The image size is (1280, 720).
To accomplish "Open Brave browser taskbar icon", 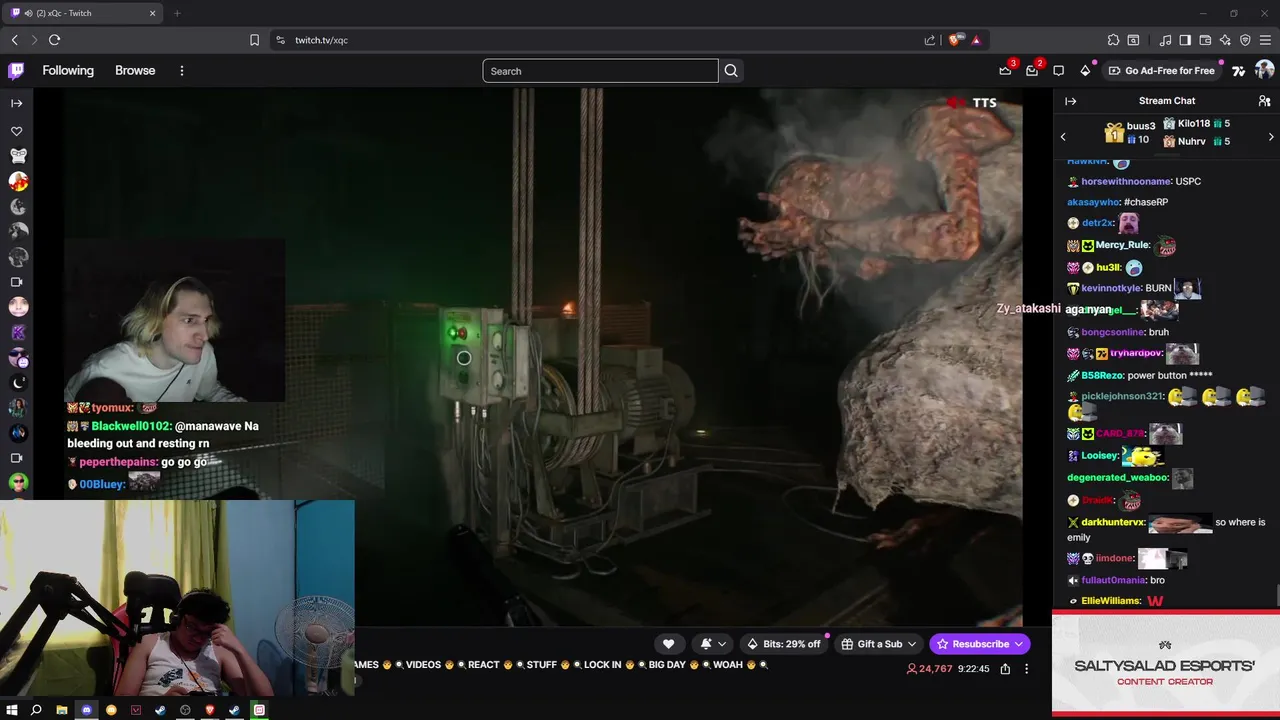I will coord(210,710).
